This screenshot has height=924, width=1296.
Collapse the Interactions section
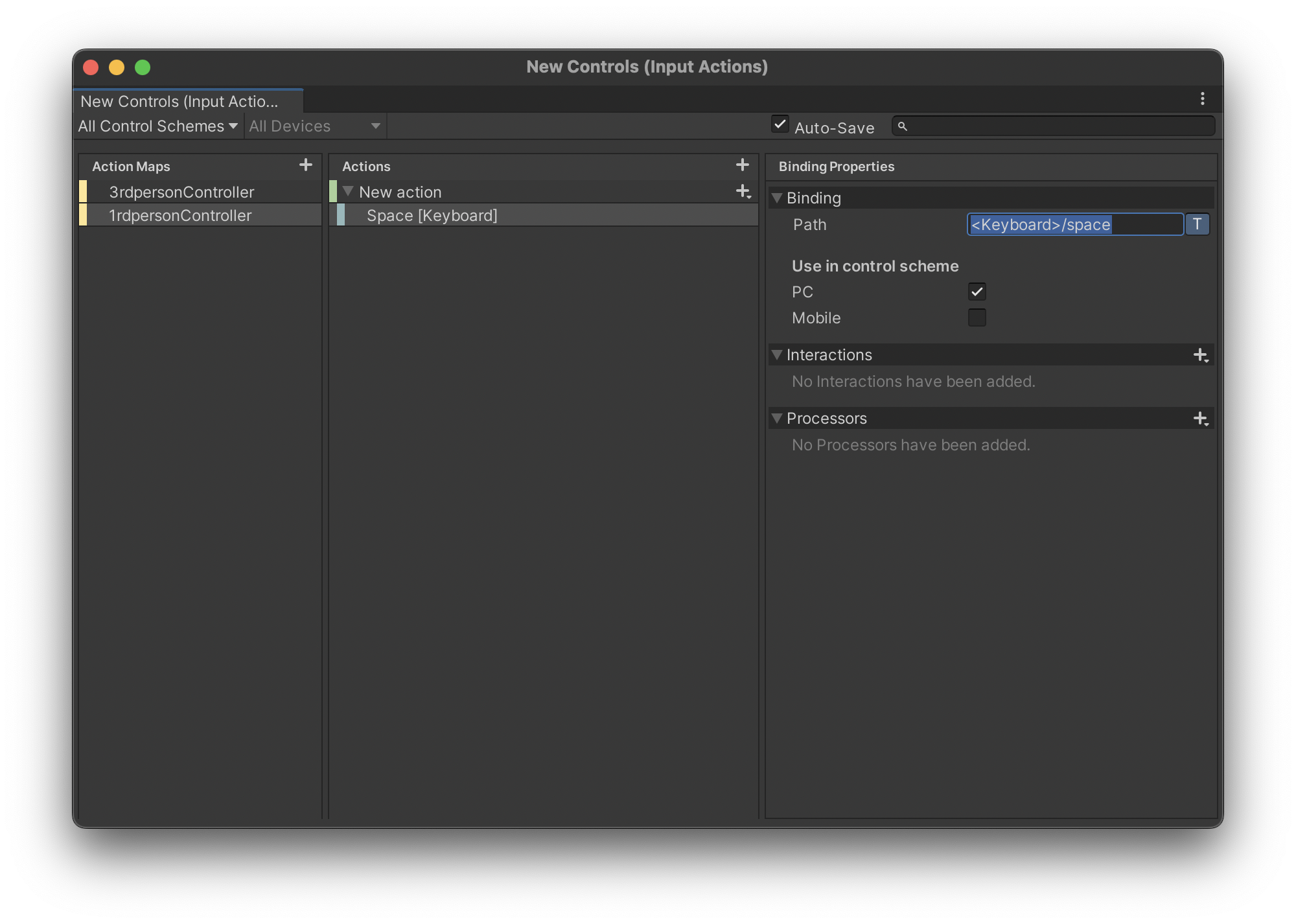pyautogui.click(x=777, y=355)
